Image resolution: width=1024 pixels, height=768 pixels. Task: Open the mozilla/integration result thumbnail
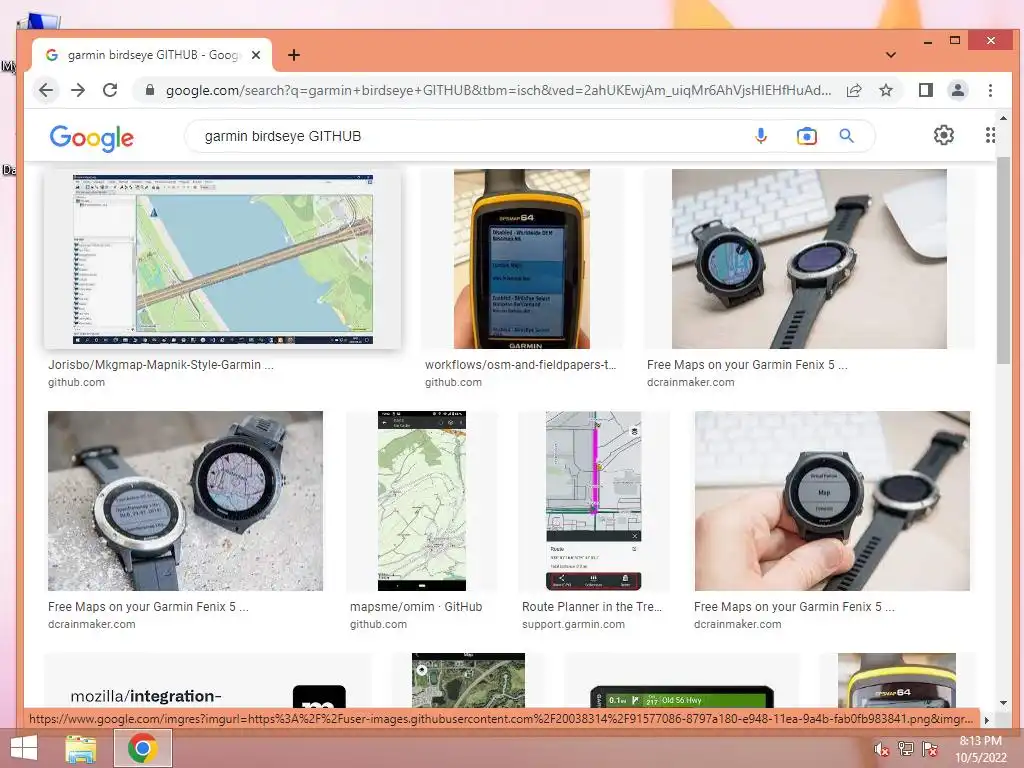coord(208,680)
